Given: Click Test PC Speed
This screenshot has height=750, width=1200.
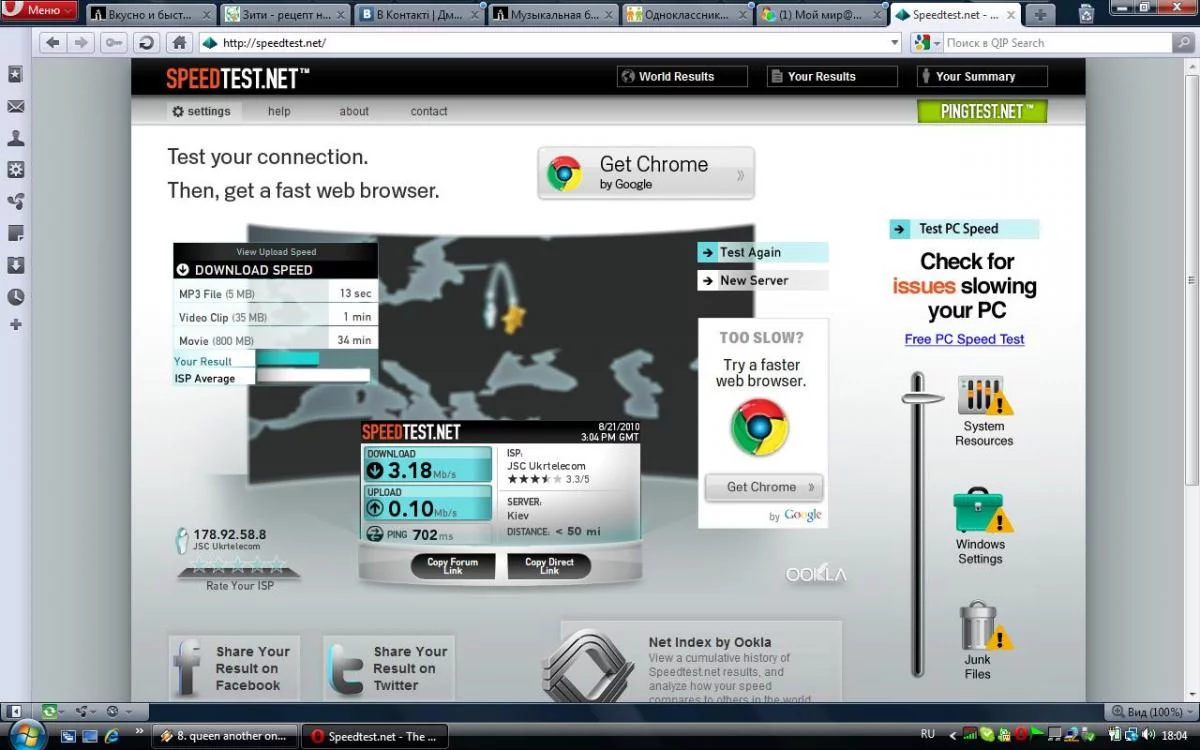Looking at the screenshot, I should pyautogui.click(x=964, y=229).
